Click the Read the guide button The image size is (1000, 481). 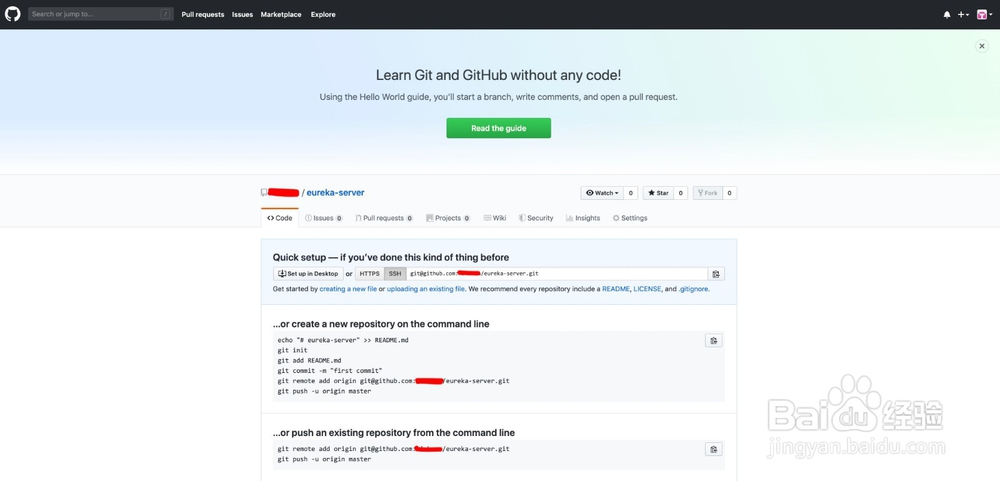pyautogui.click(x=499, y=128)
